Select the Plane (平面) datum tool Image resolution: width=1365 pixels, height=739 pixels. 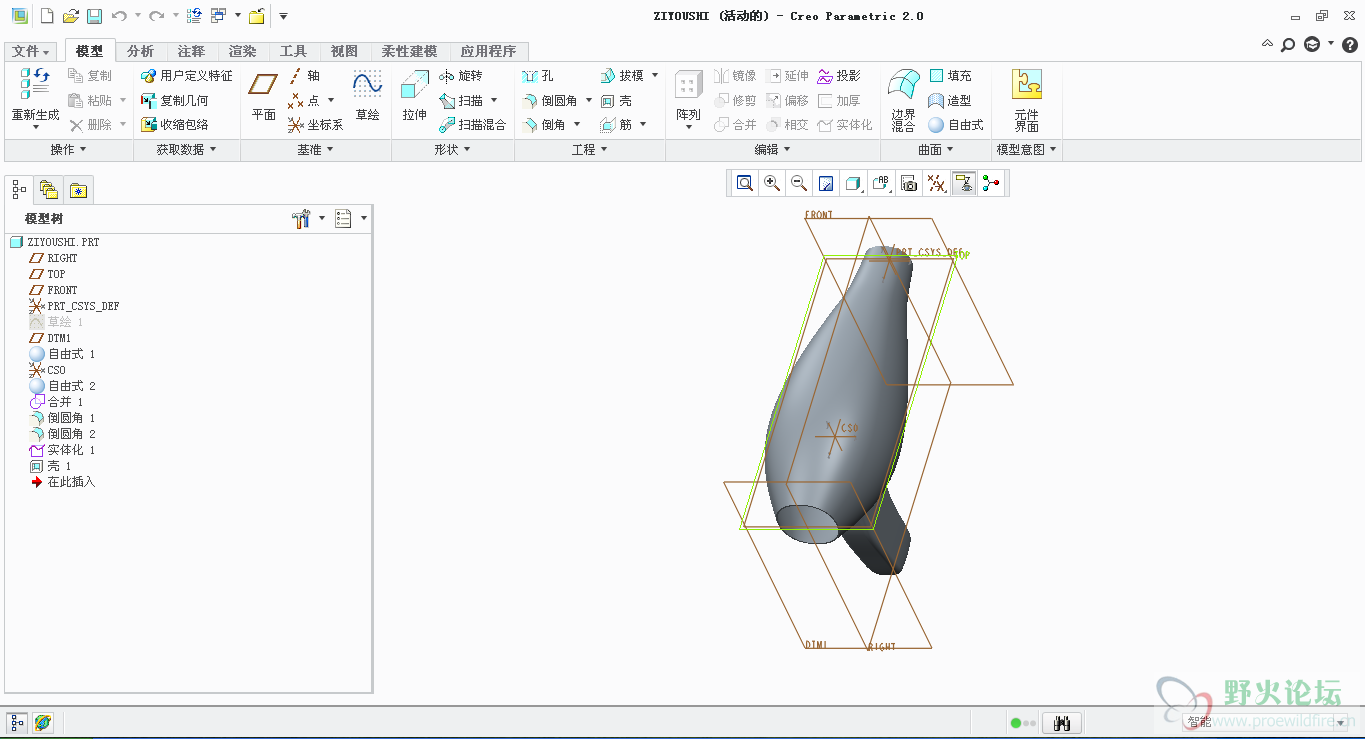click(x=264, y=98)
